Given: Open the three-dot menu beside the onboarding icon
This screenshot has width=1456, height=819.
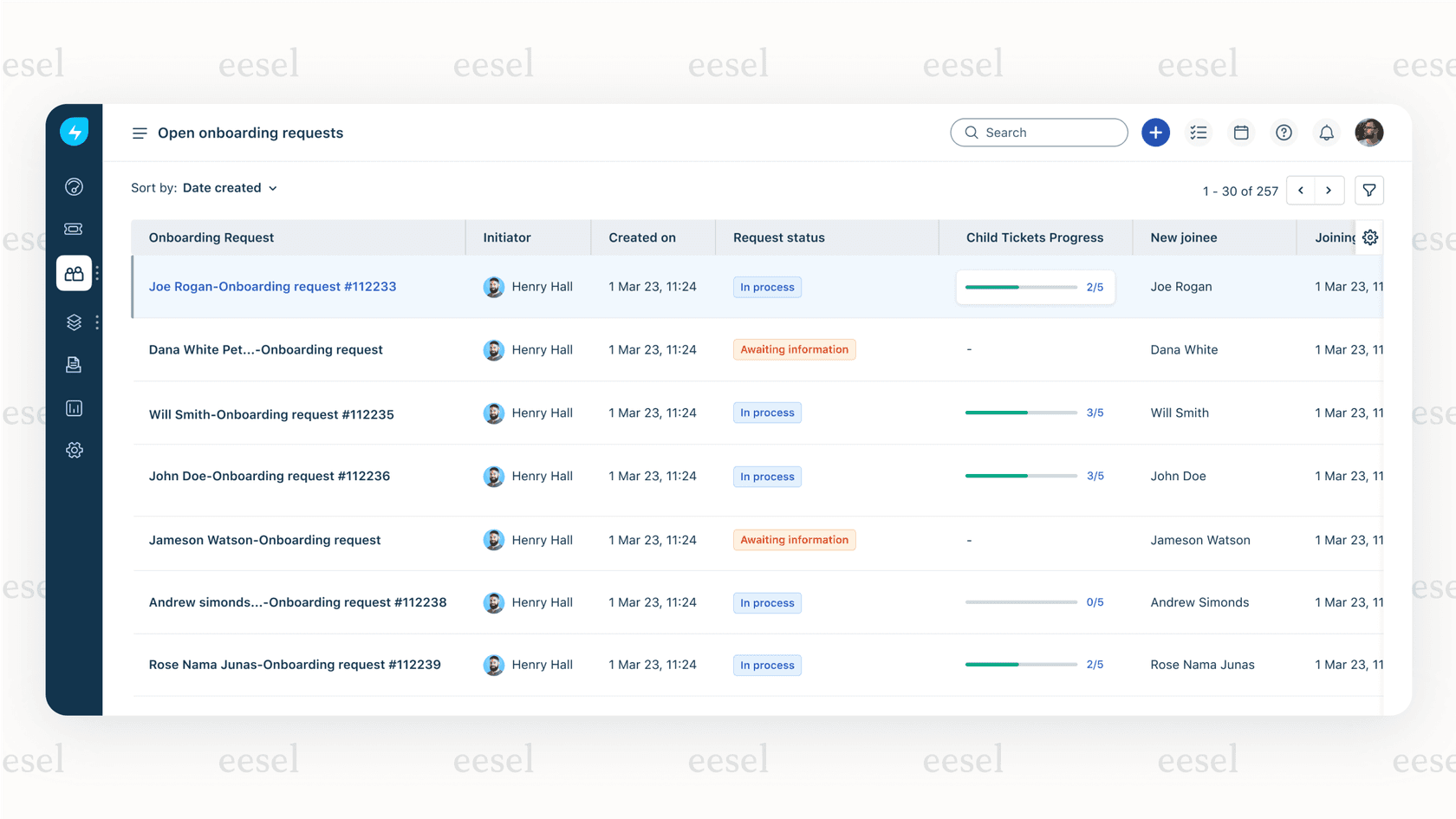Looking at the screenshot, I should [x=96, y=272].
